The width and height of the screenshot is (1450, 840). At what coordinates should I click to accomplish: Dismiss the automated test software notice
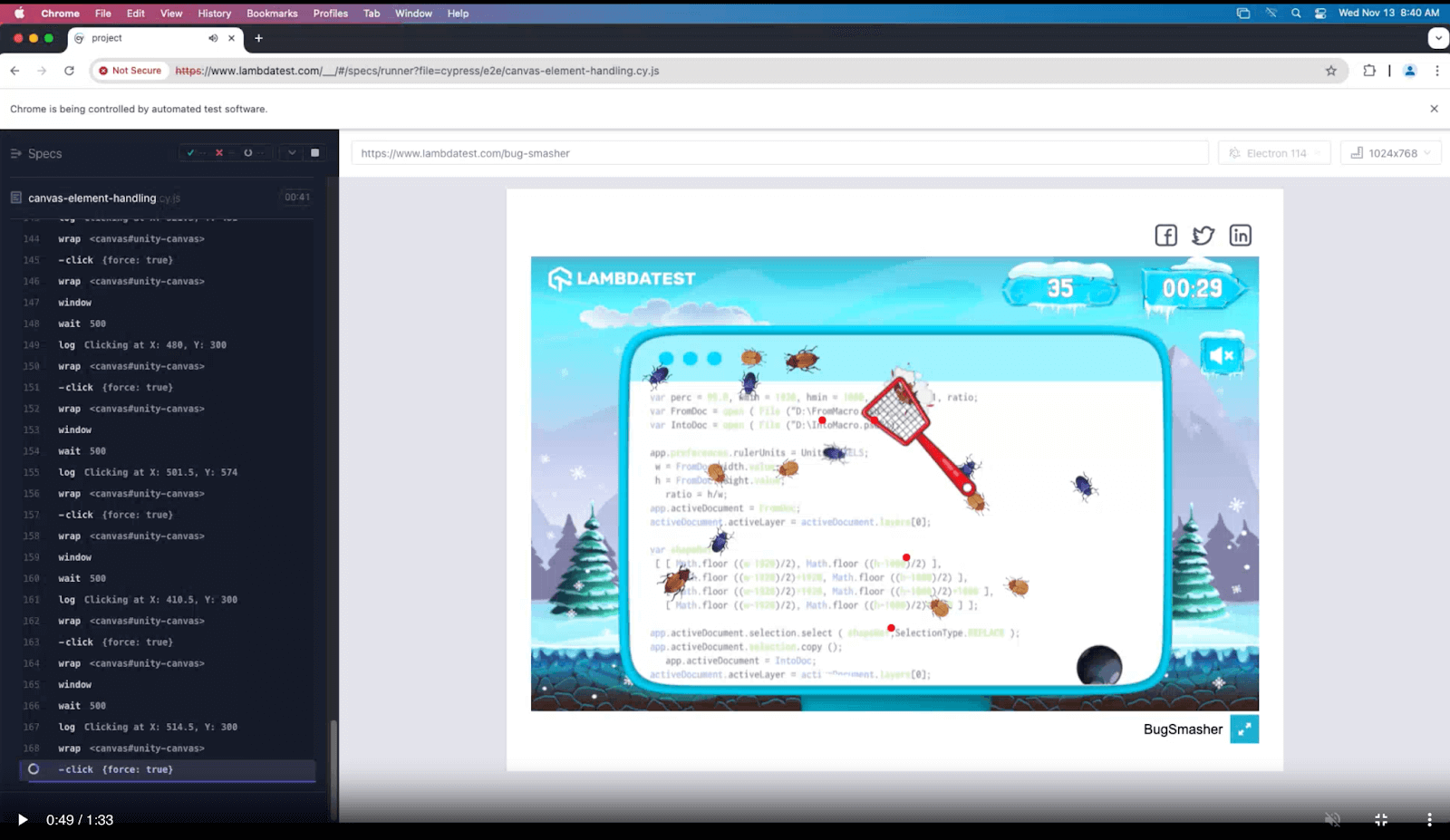click(1434, 109)
